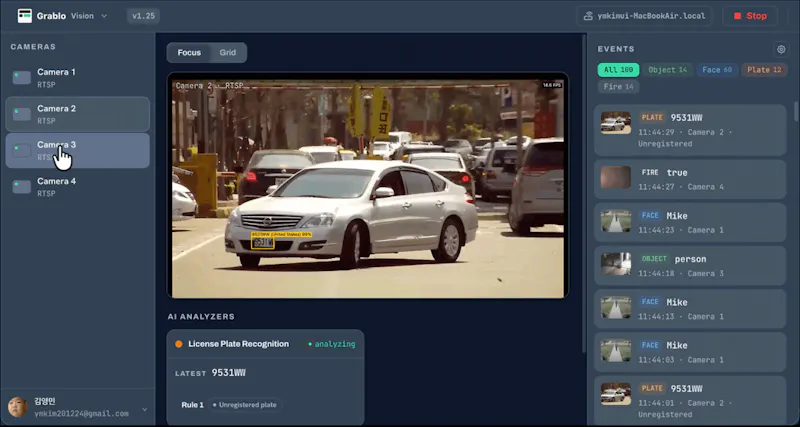The height and width of the screenshot is (427, 800).
Task: Select Camera 1 in camera list
Action: (78, 78)
